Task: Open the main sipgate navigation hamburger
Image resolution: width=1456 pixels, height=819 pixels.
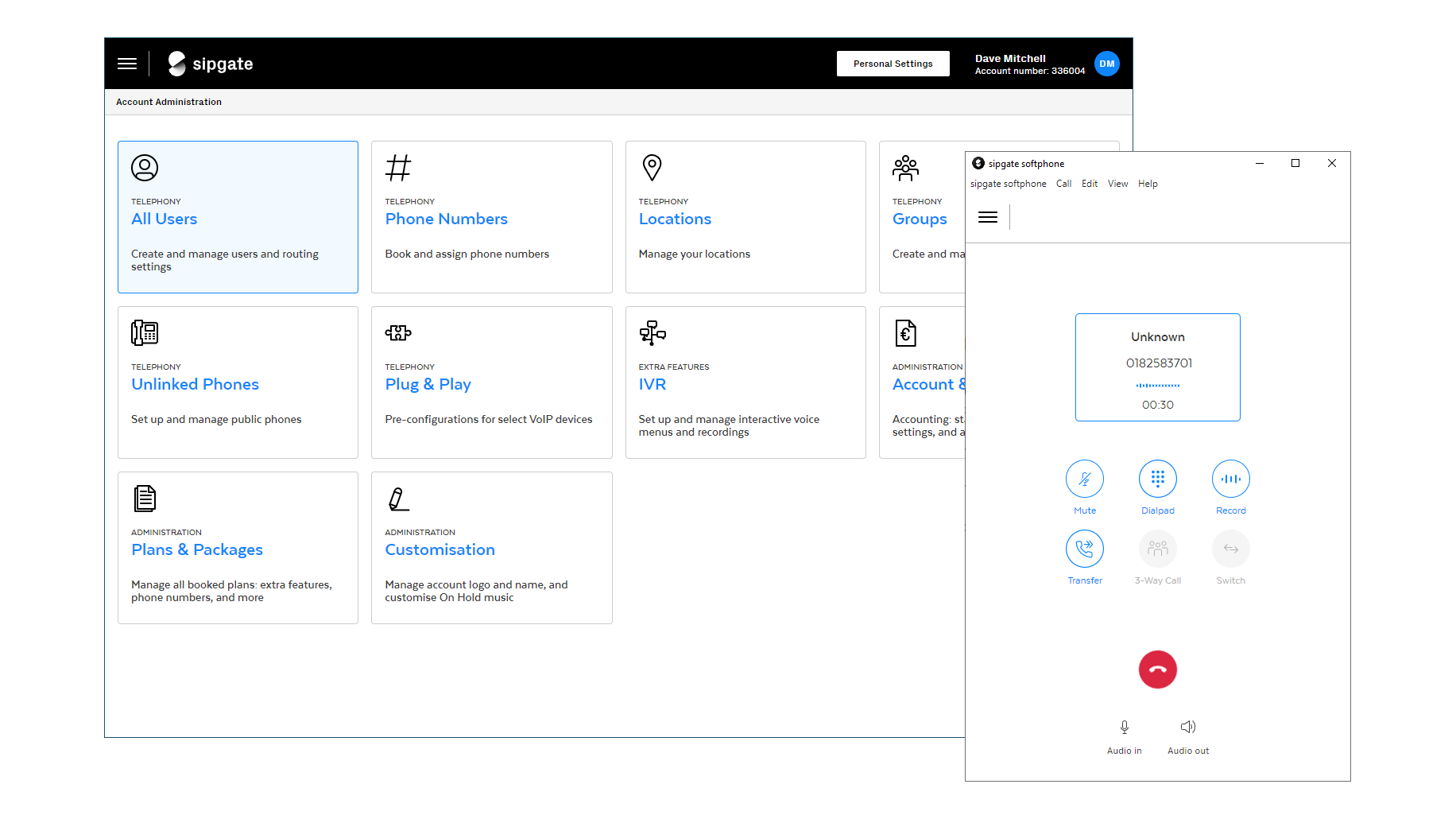Action: tap(126, 64)
